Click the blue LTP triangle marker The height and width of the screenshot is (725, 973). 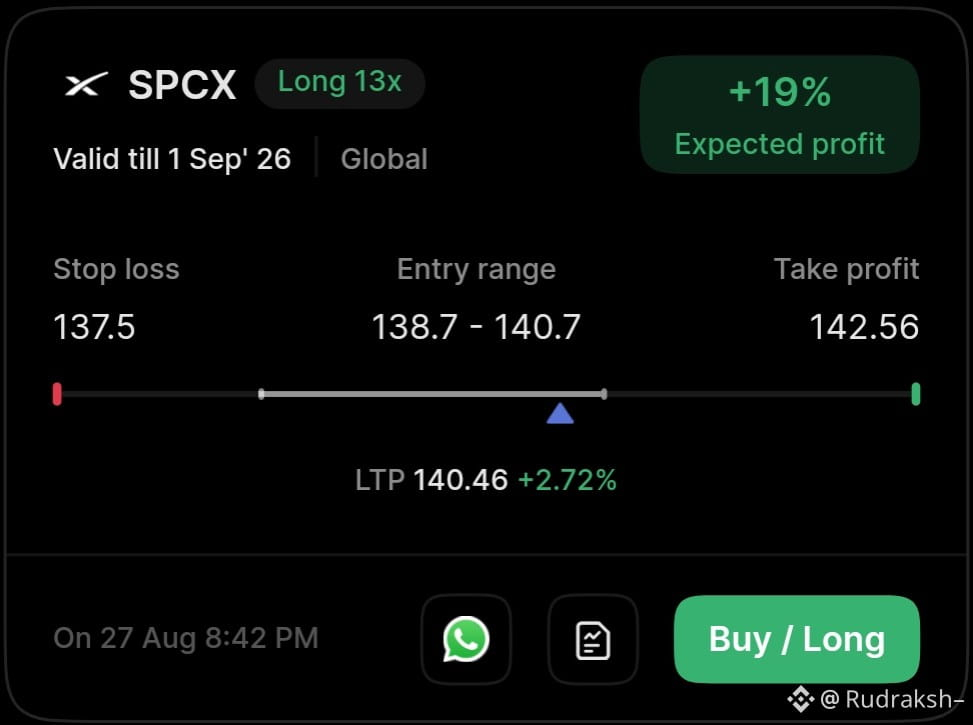pyautogui.click(x=560, y=413)
